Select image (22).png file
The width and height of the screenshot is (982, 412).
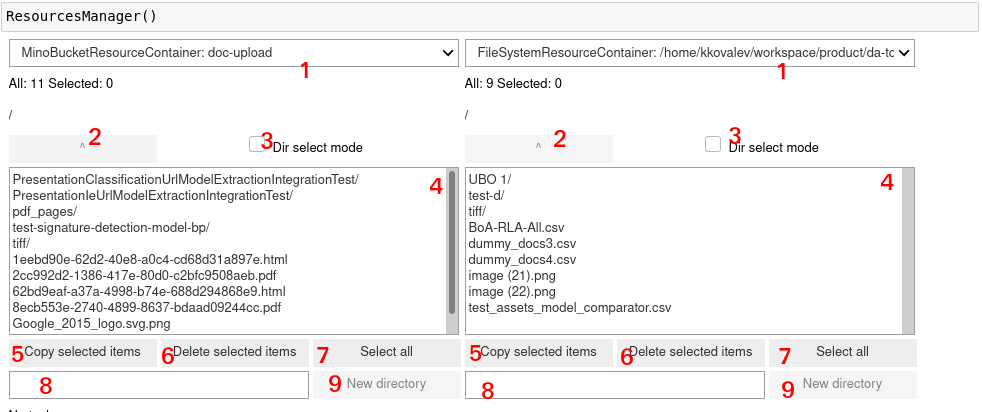point(512,292)
